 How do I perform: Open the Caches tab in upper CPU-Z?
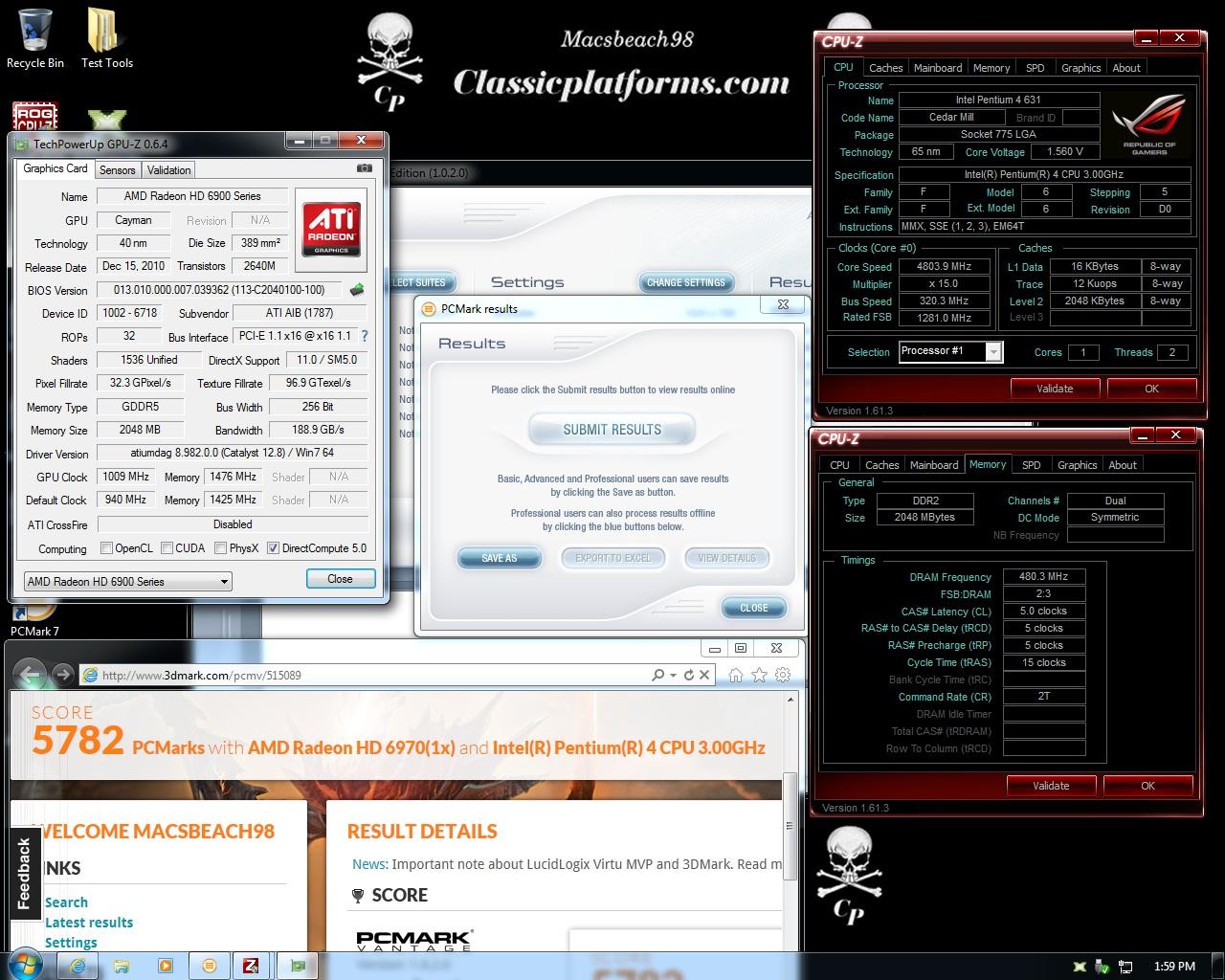pyautogui.click(x=886, y=68)
